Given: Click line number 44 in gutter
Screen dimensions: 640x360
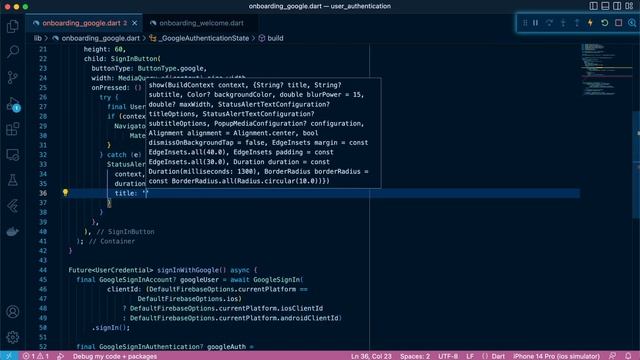Looking at the screenshot, I should click(43, 270).
